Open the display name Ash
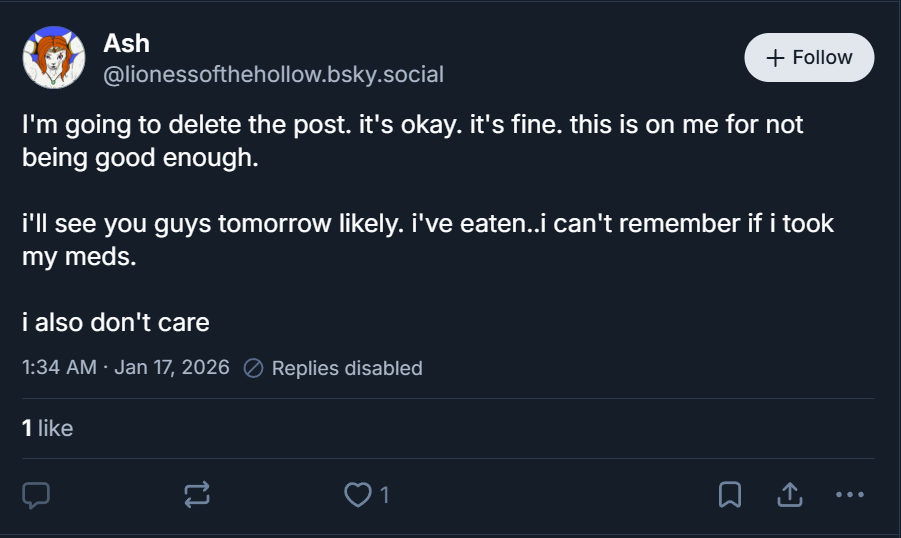Screen dimensions: 901x538 pyautogui.click(x=126, y=44)
